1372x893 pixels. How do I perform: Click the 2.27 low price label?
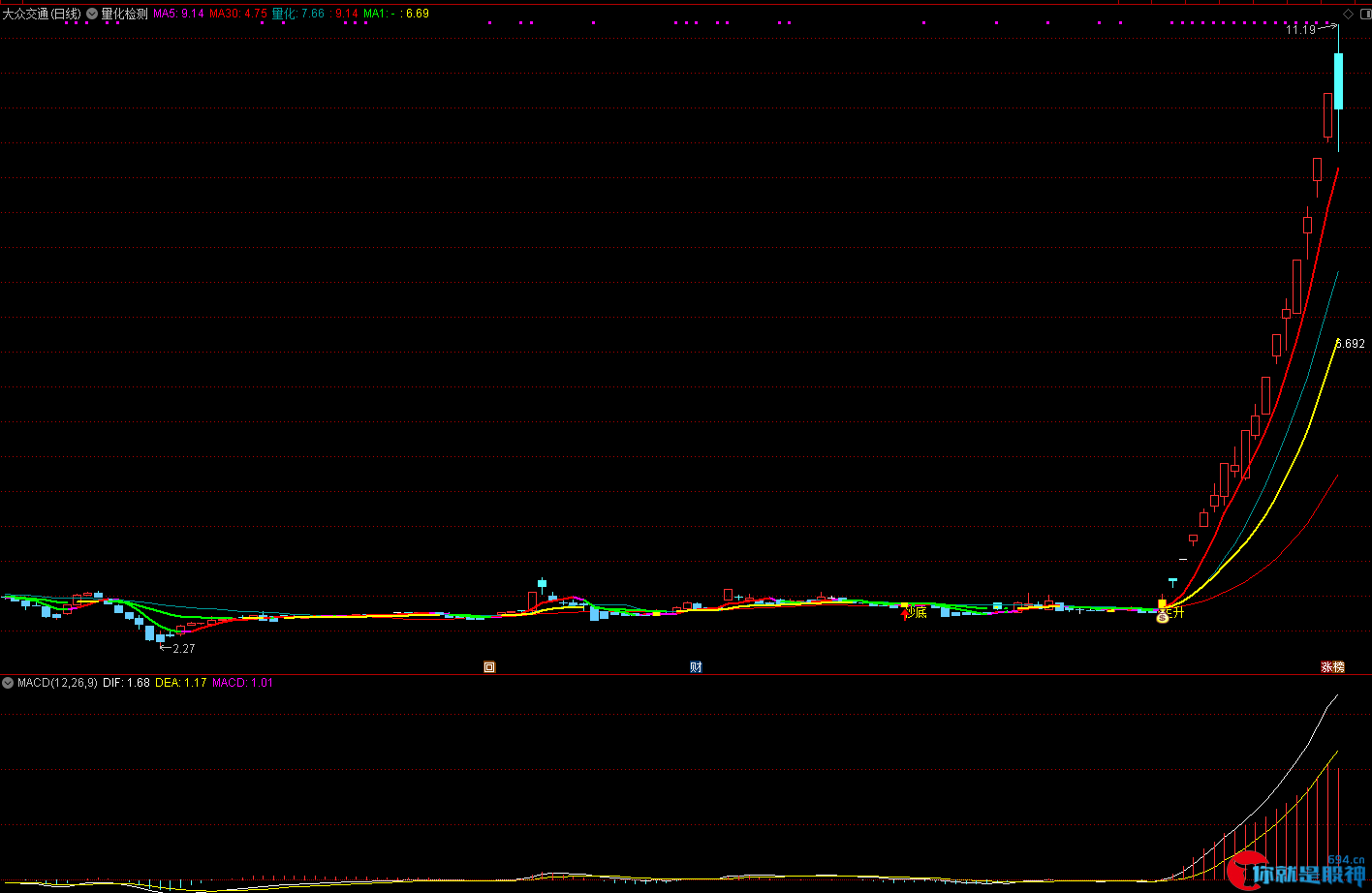(x=184, y=649)
